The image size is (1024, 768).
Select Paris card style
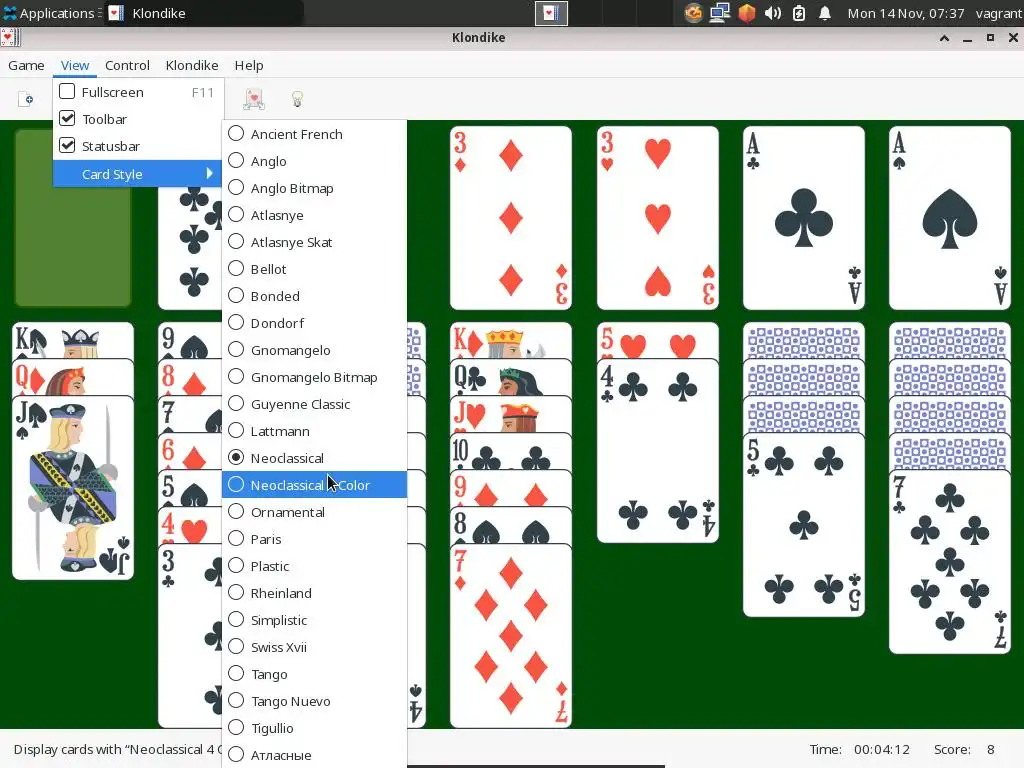click(314, 539)
